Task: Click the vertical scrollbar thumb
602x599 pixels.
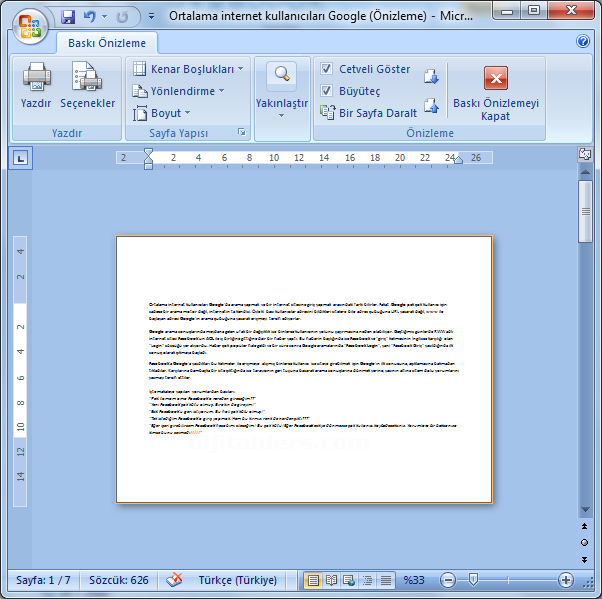Action: coord(585,211)
